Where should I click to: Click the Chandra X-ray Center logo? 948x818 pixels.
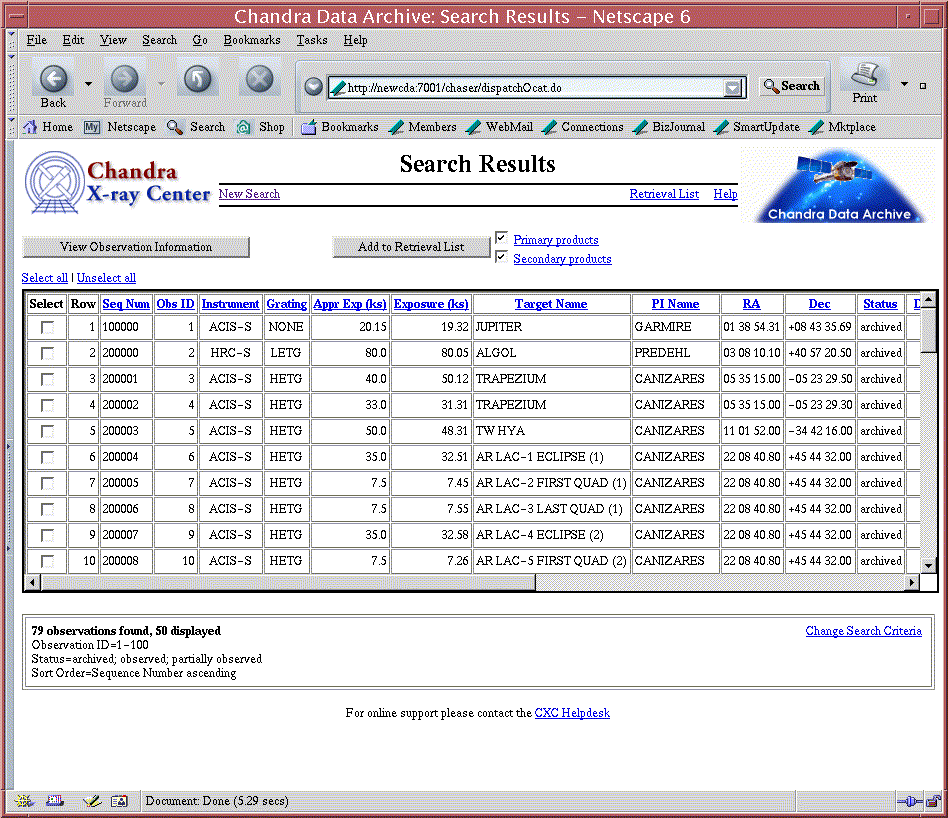pos(118,183)
